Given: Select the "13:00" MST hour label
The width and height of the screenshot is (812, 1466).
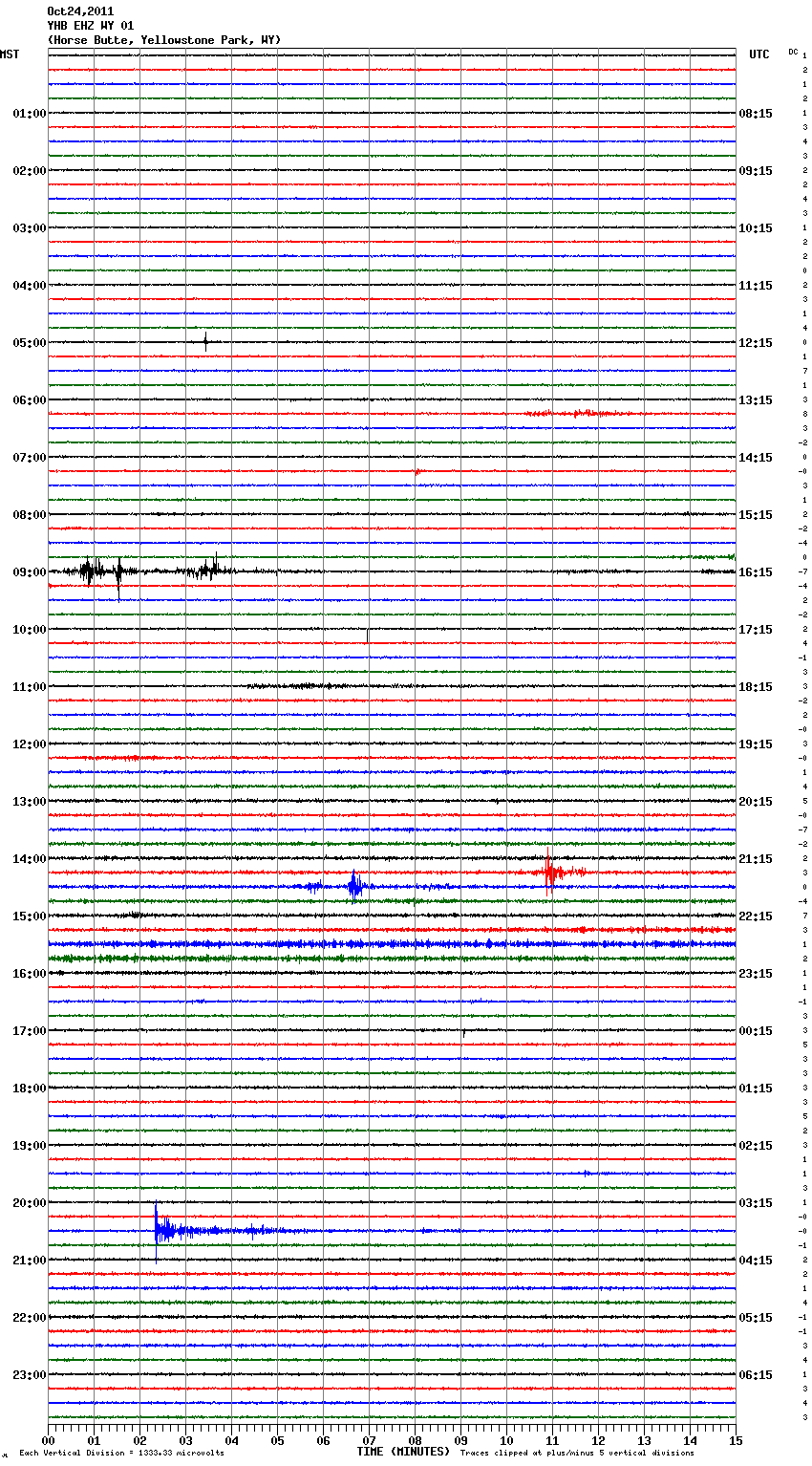Looking at the screenshot, I should tap(30, 802).
